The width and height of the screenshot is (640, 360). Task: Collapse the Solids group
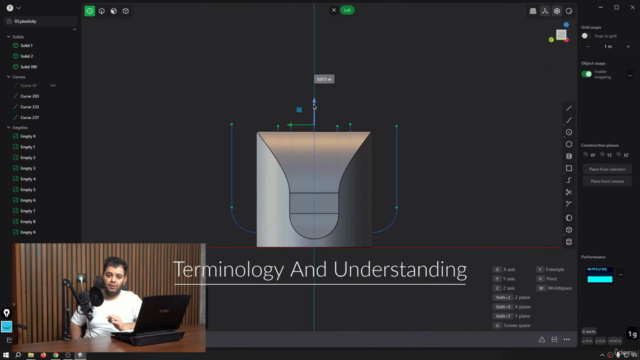[x=9, y=37]
